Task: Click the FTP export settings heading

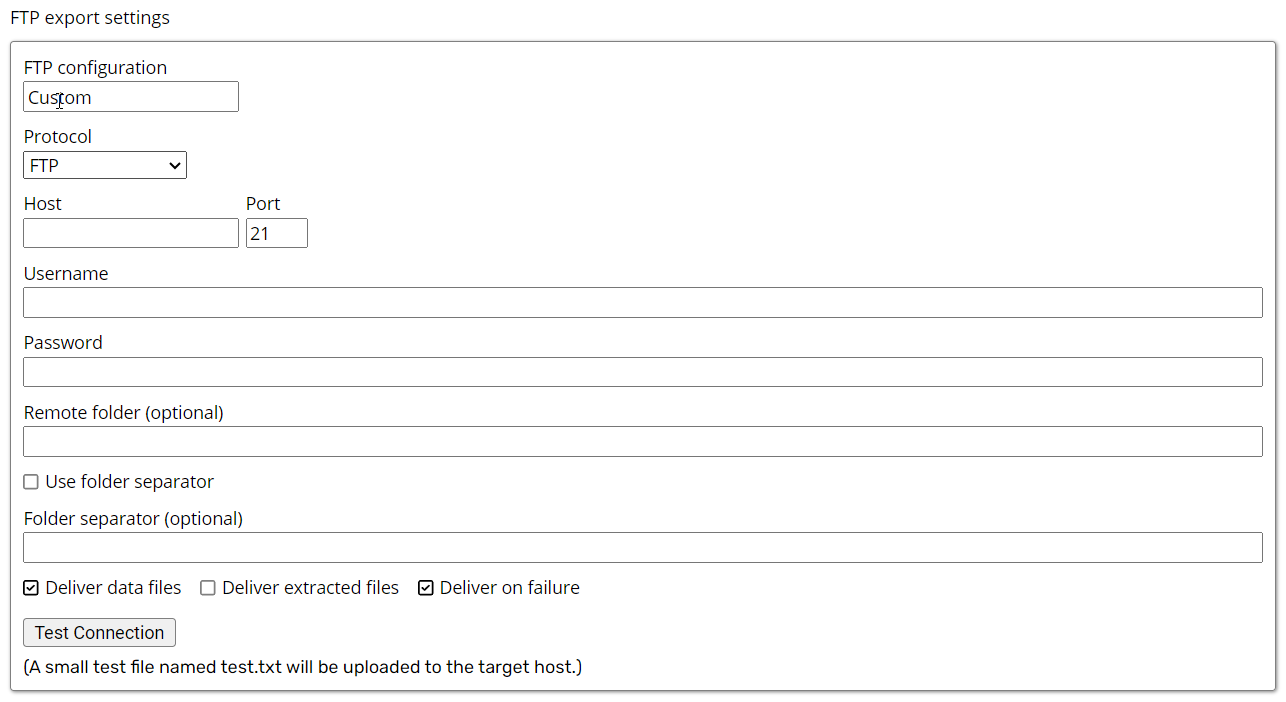Action: (90, 18)
